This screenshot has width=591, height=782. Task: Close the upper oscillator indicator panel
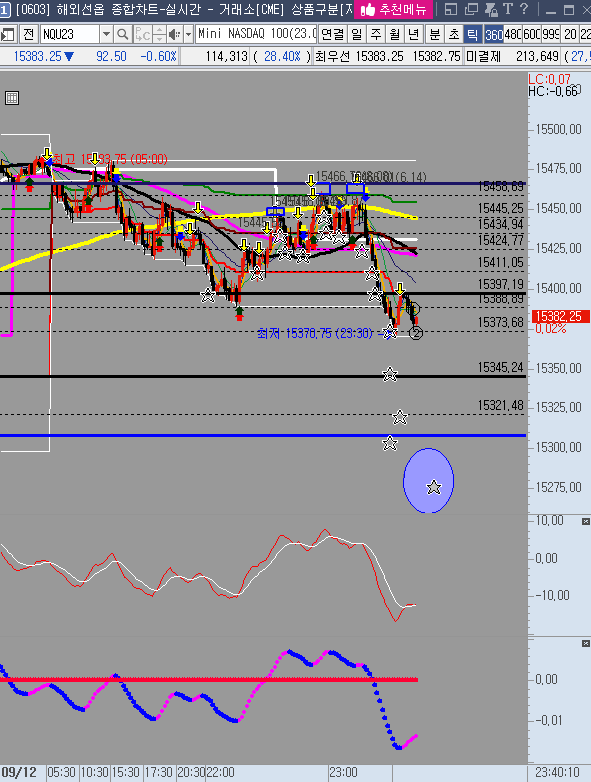point(586,521)
